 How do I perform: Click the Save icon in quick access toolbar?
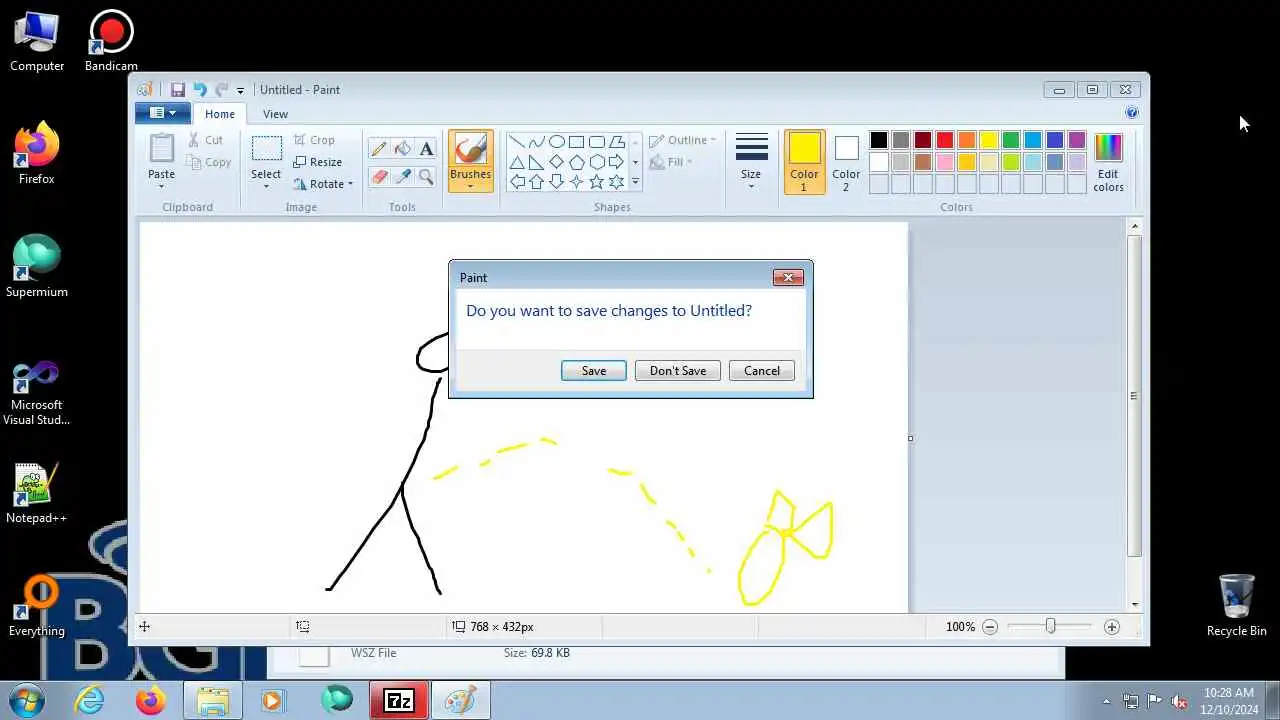pyautogui.click(x=178, y=90)
